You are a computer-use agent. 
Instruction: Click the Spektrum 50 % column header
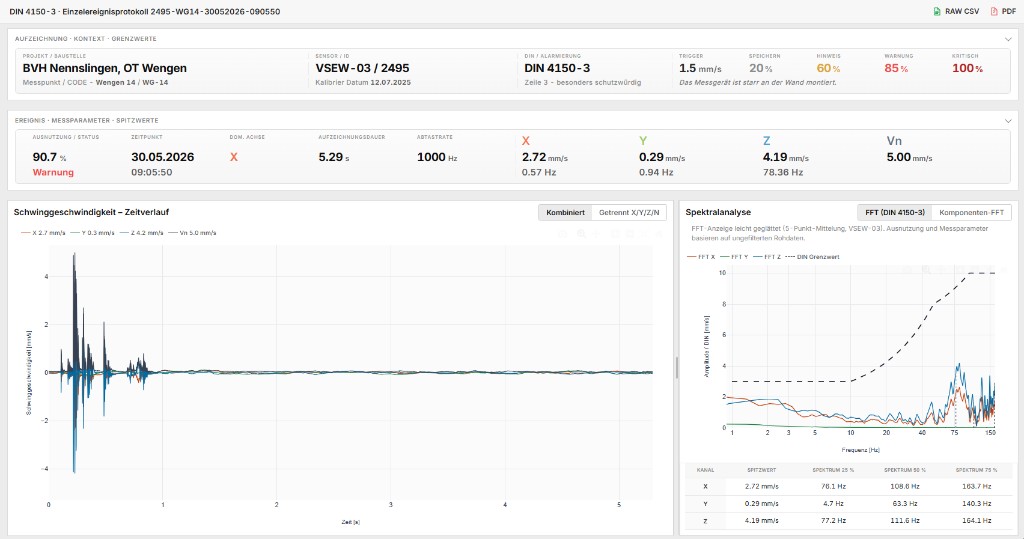(x=905, y=470)
